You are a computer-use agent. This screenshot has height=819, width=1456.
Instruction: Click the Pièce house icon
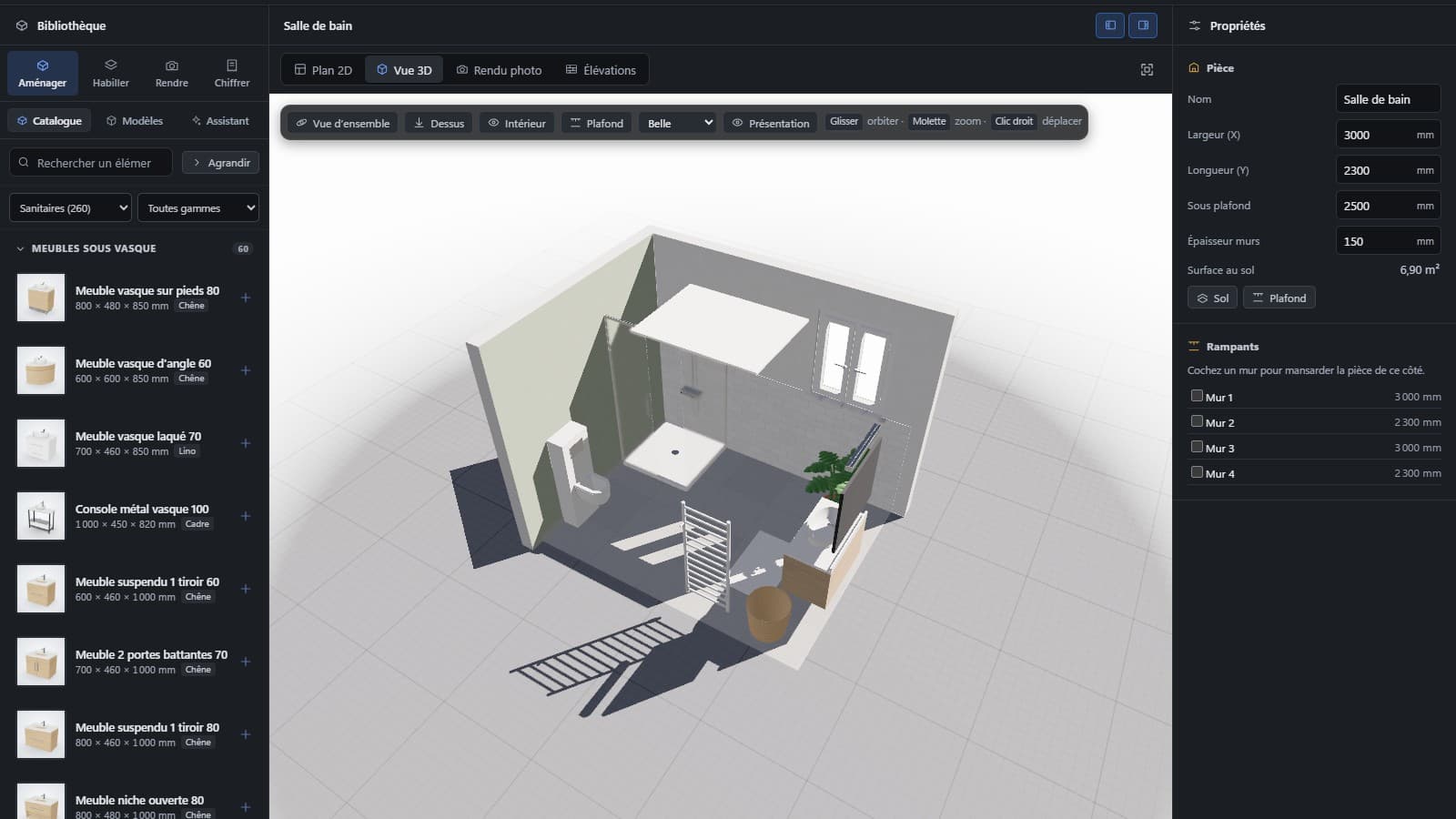point(1194,68)
